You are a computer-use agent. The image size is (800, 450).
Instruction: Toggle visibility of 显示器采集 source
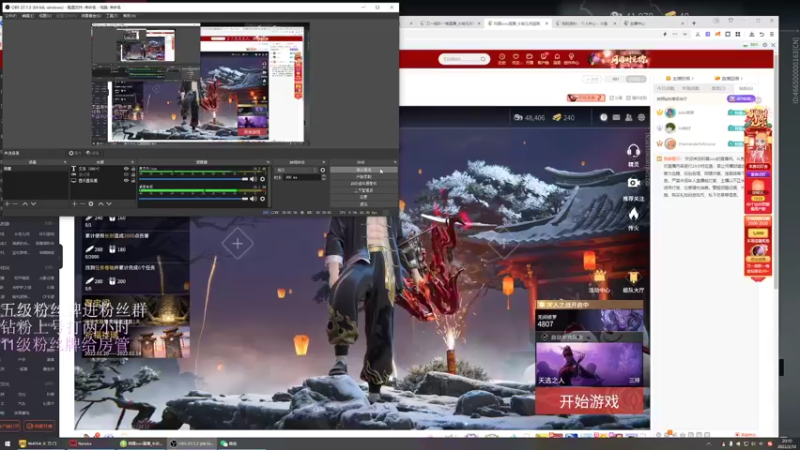[x=126, y=181]
